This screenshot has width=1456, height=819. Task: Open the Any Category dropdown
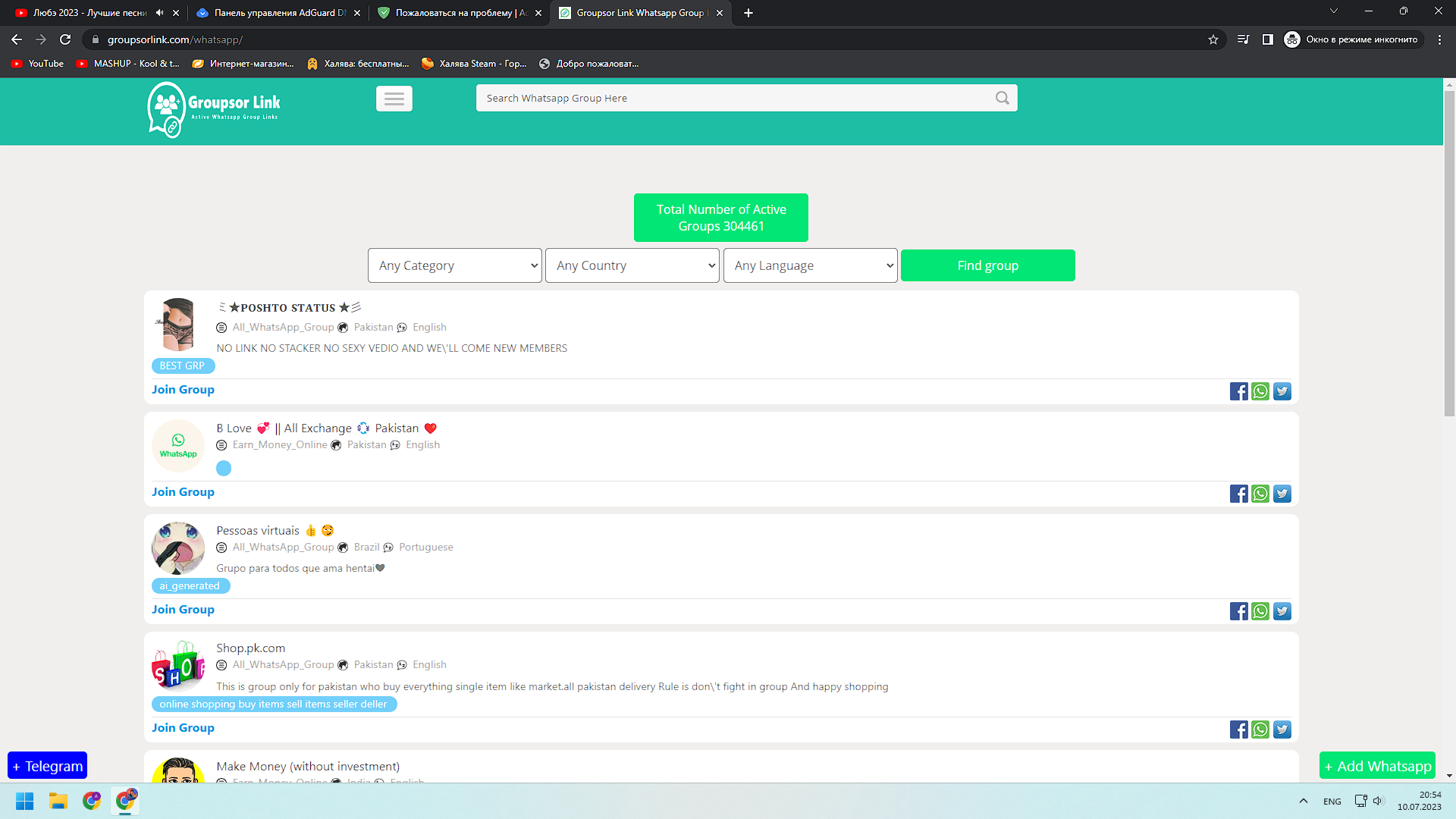tap(454, 265)
